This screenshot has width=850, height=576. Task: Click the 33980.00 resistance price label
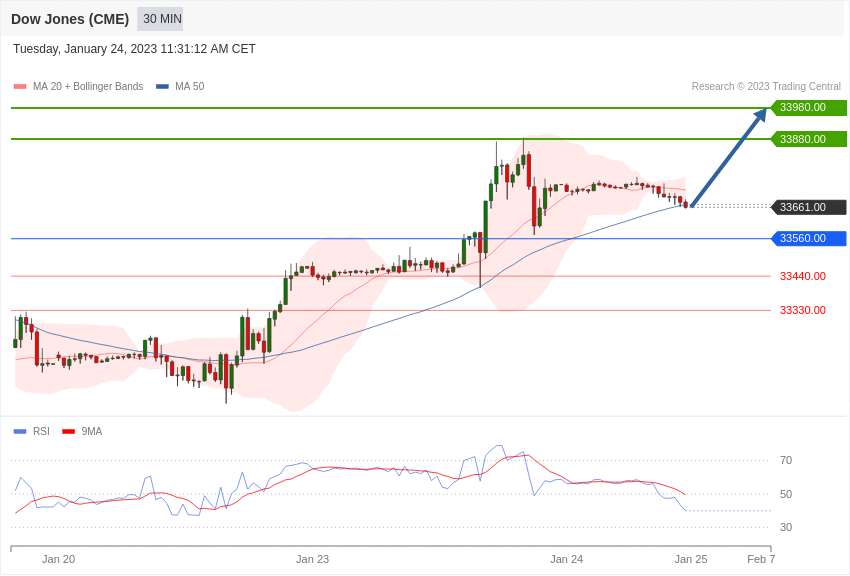click(x=809, y=107)
